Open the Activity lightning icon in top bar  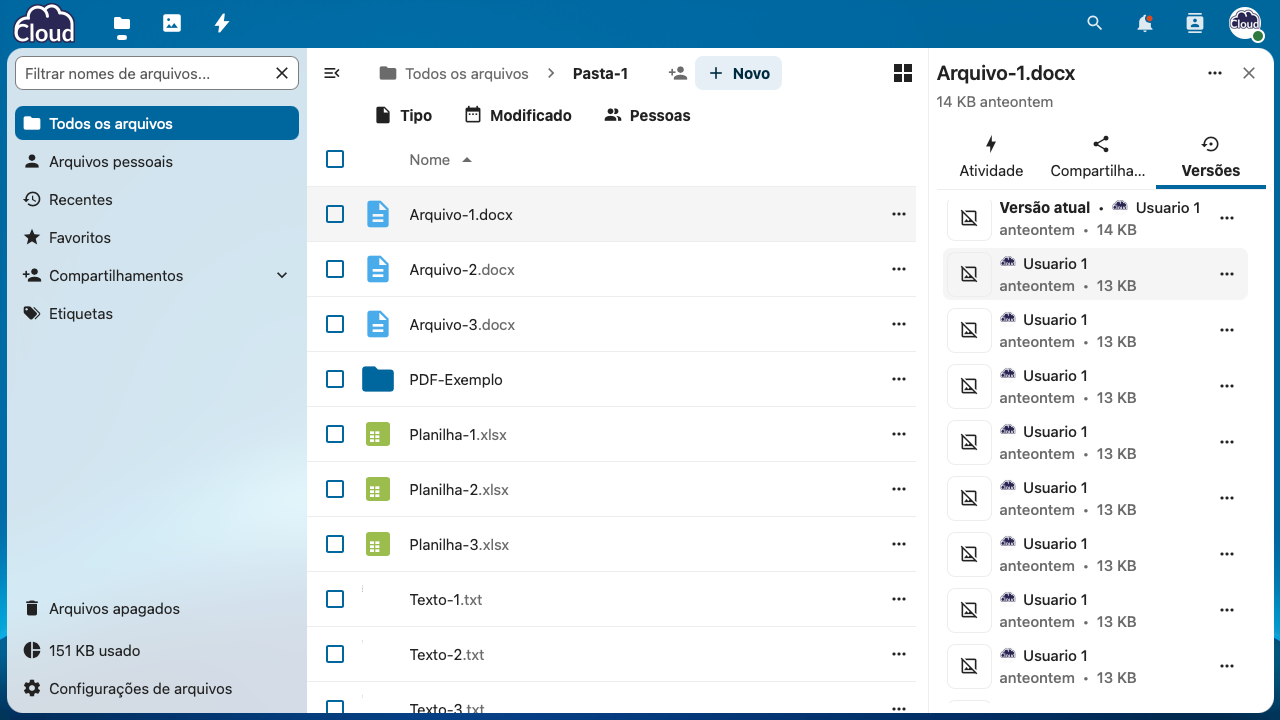(x=222, y=23)
